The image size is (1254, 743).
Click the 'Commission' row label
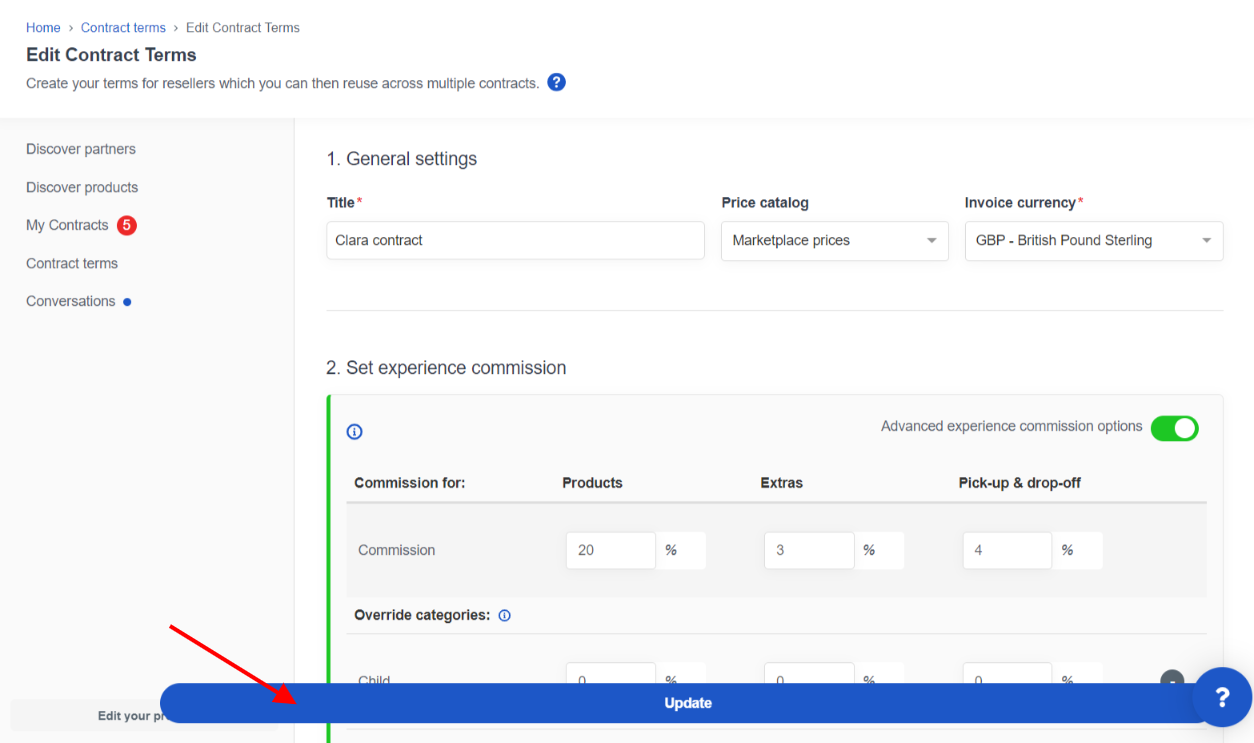(x=397, y=550)
